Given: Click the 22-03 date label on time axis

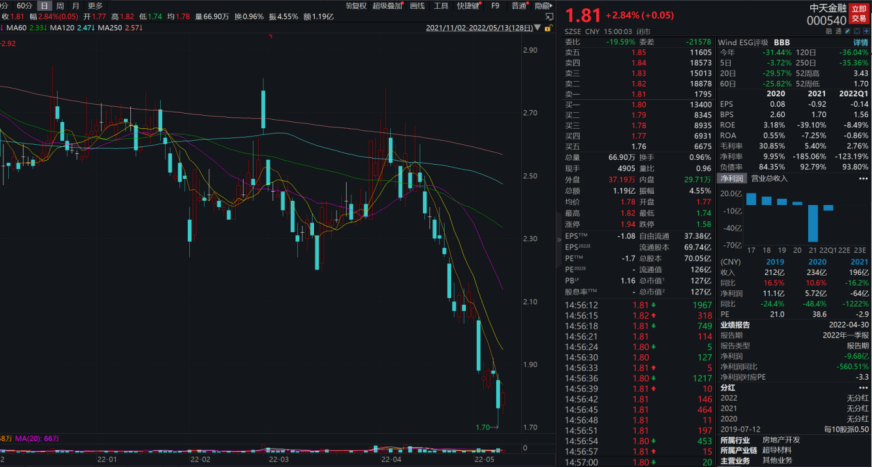Looking at the screenshot, I should 278,460.
